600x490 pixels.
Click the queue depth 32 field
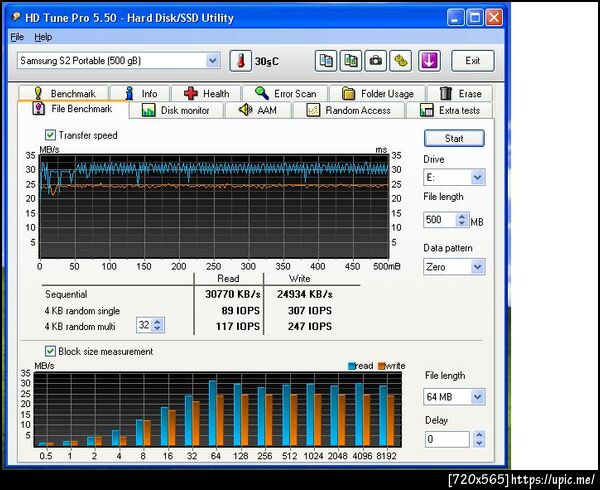coord(144,325)
